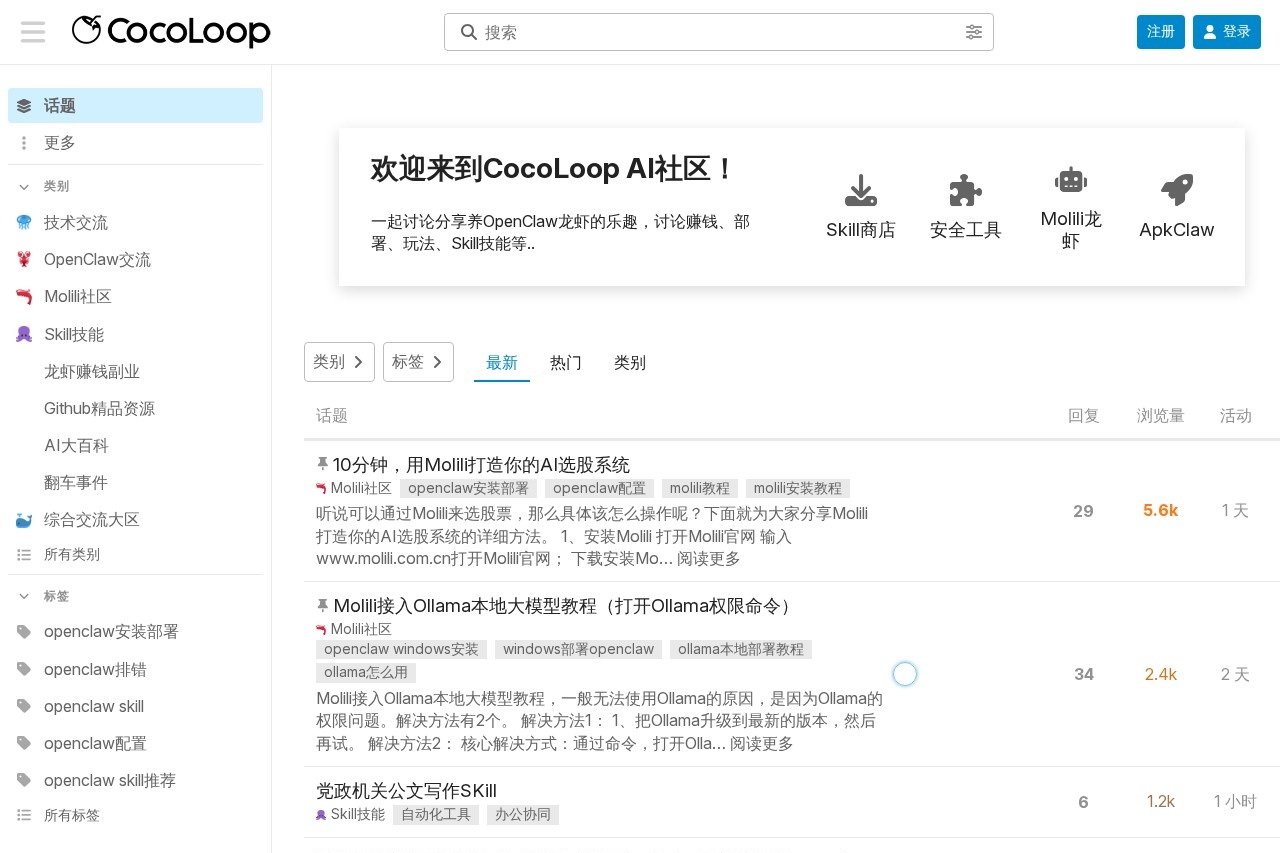The height and width of the screenshot is (853, 1280).
Task: Open the topic 党政机关公文写作SKill
Action: [x=405, y=790]
